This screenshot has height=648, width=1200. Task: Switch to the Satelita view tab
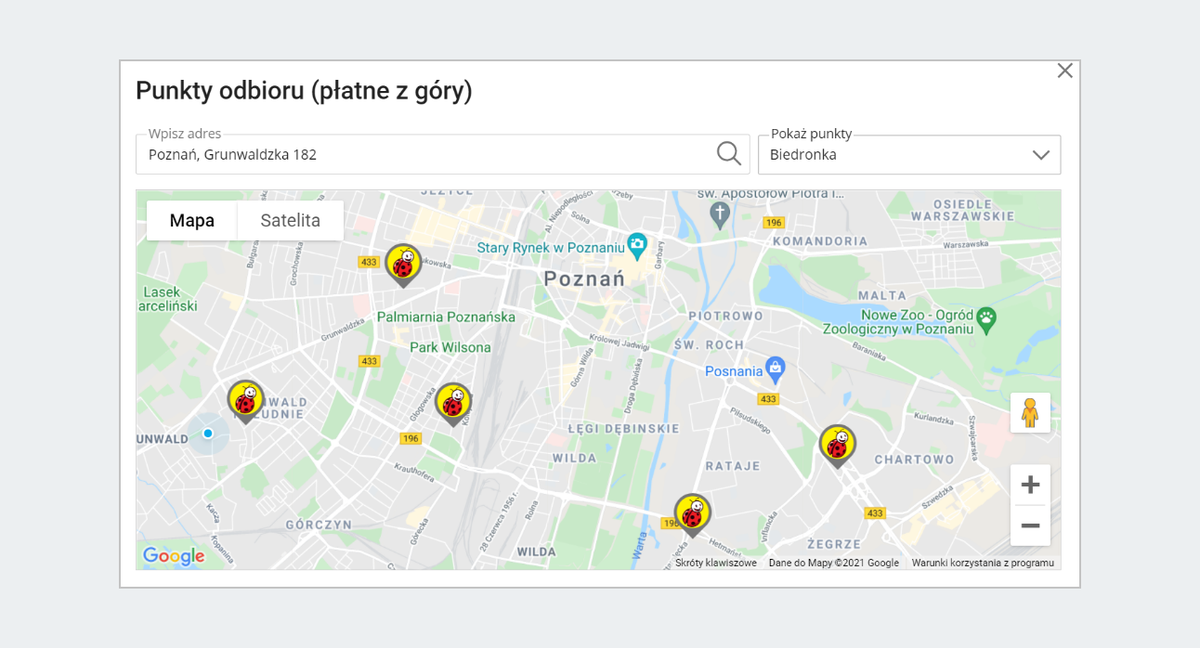click(x=290, y=220)
